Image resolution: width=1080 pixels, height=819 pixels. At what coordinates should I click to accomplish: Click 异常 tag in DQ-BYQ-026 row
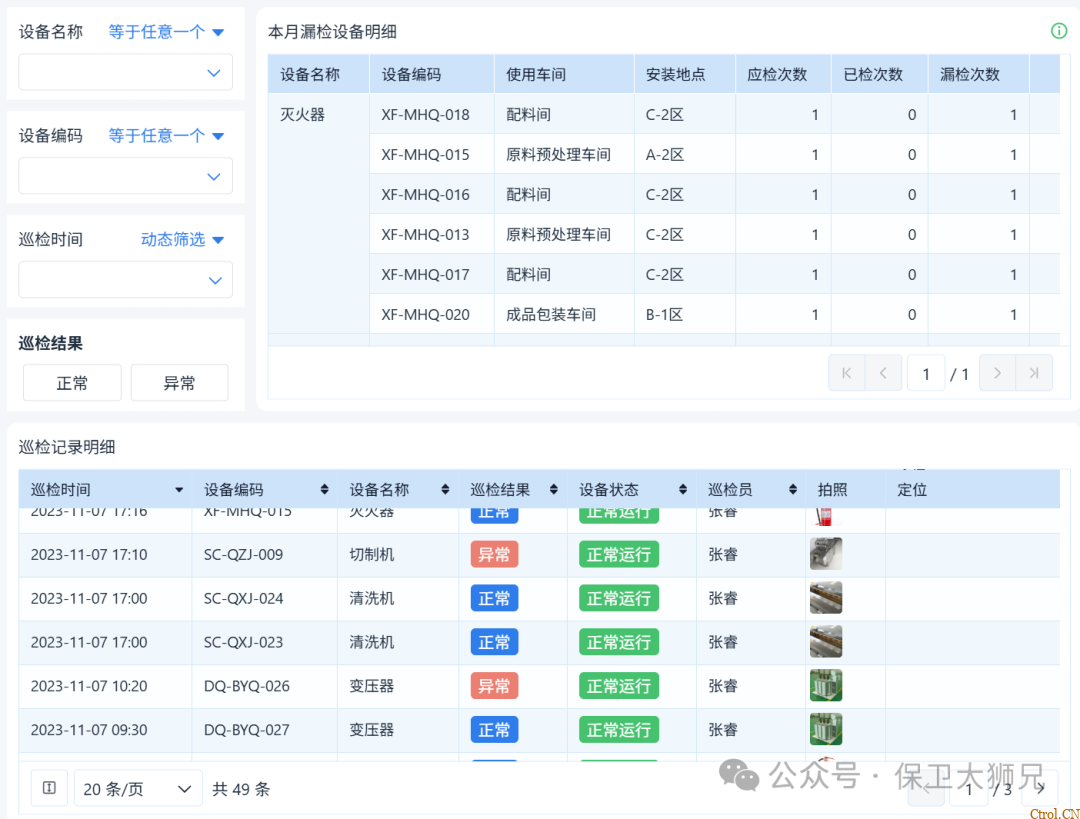(494, 686)
